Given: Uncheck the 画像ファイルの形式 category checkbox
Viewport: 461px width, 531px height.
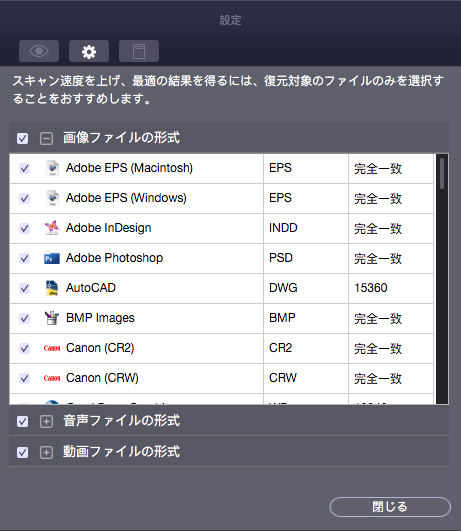Looking at the screenshot, I should tap(23, 138).
